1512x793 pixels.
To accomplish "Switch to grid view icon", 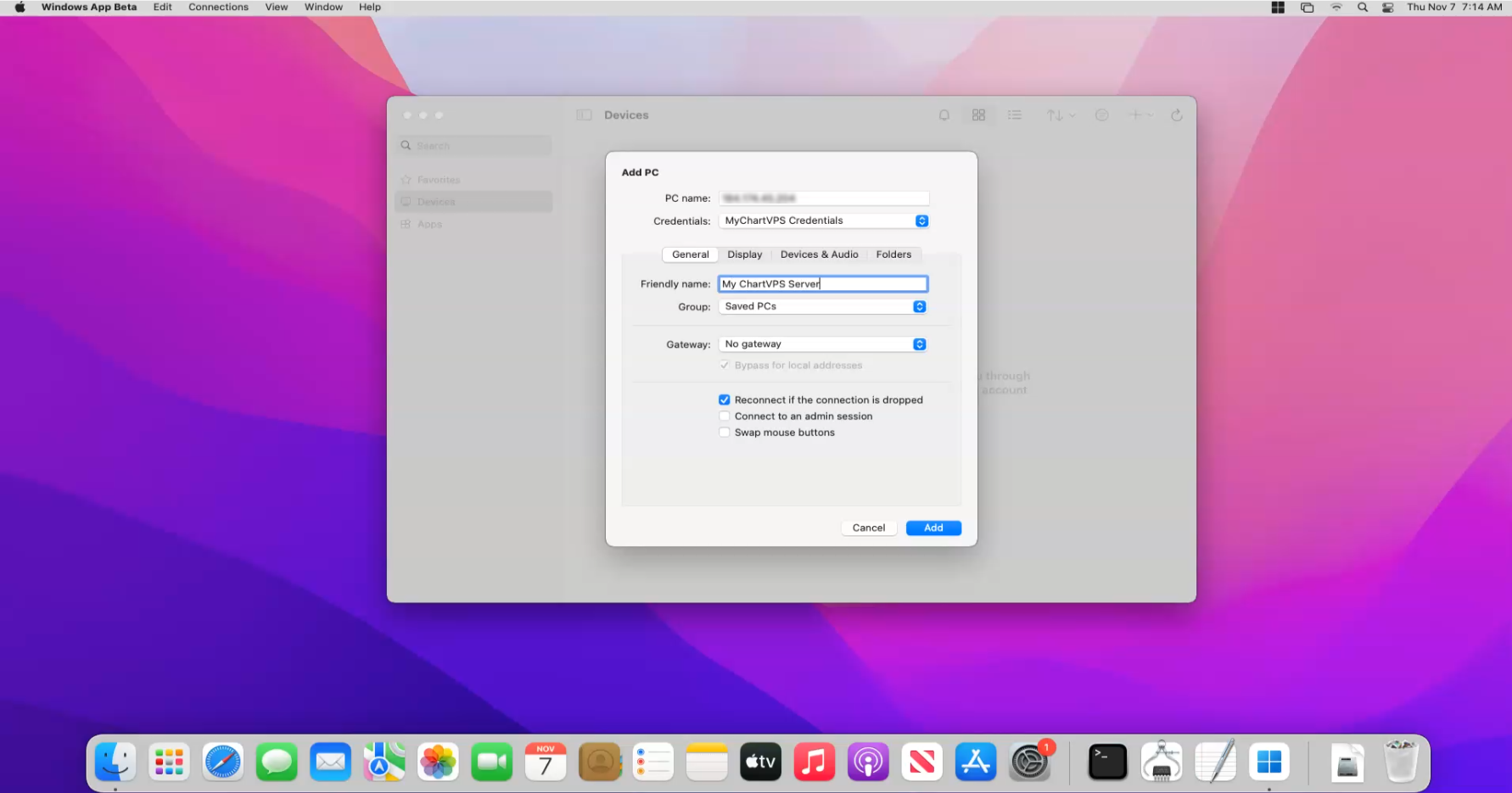I will [978, 115].
